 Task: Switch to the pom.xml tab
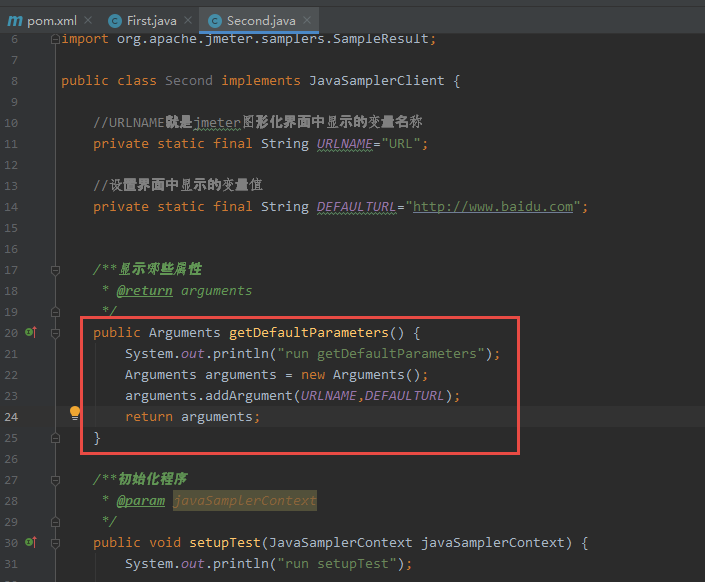[46, 20]
